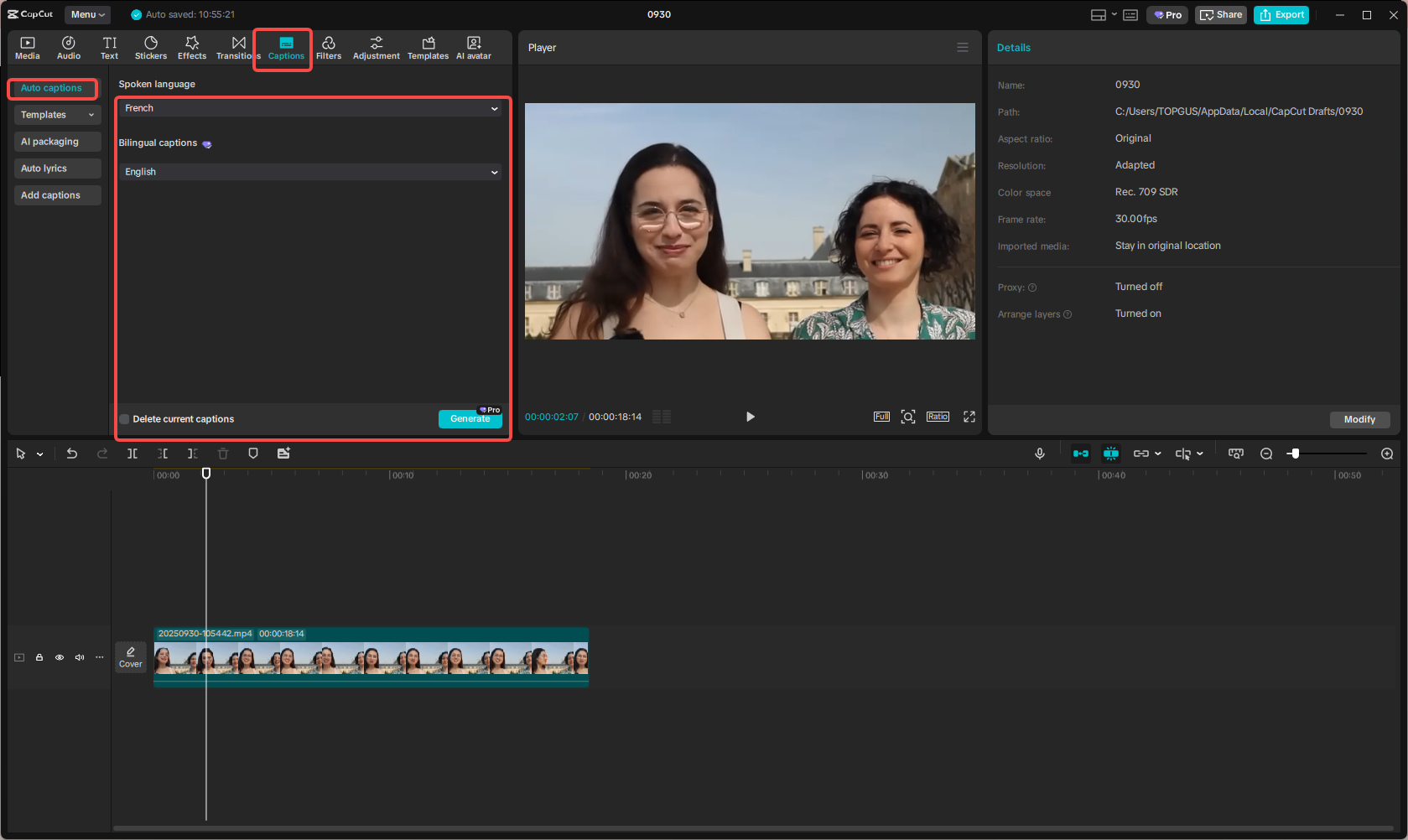Mute the video track audio
This screenshot has width=1408, height=840.
pos(80,657)
